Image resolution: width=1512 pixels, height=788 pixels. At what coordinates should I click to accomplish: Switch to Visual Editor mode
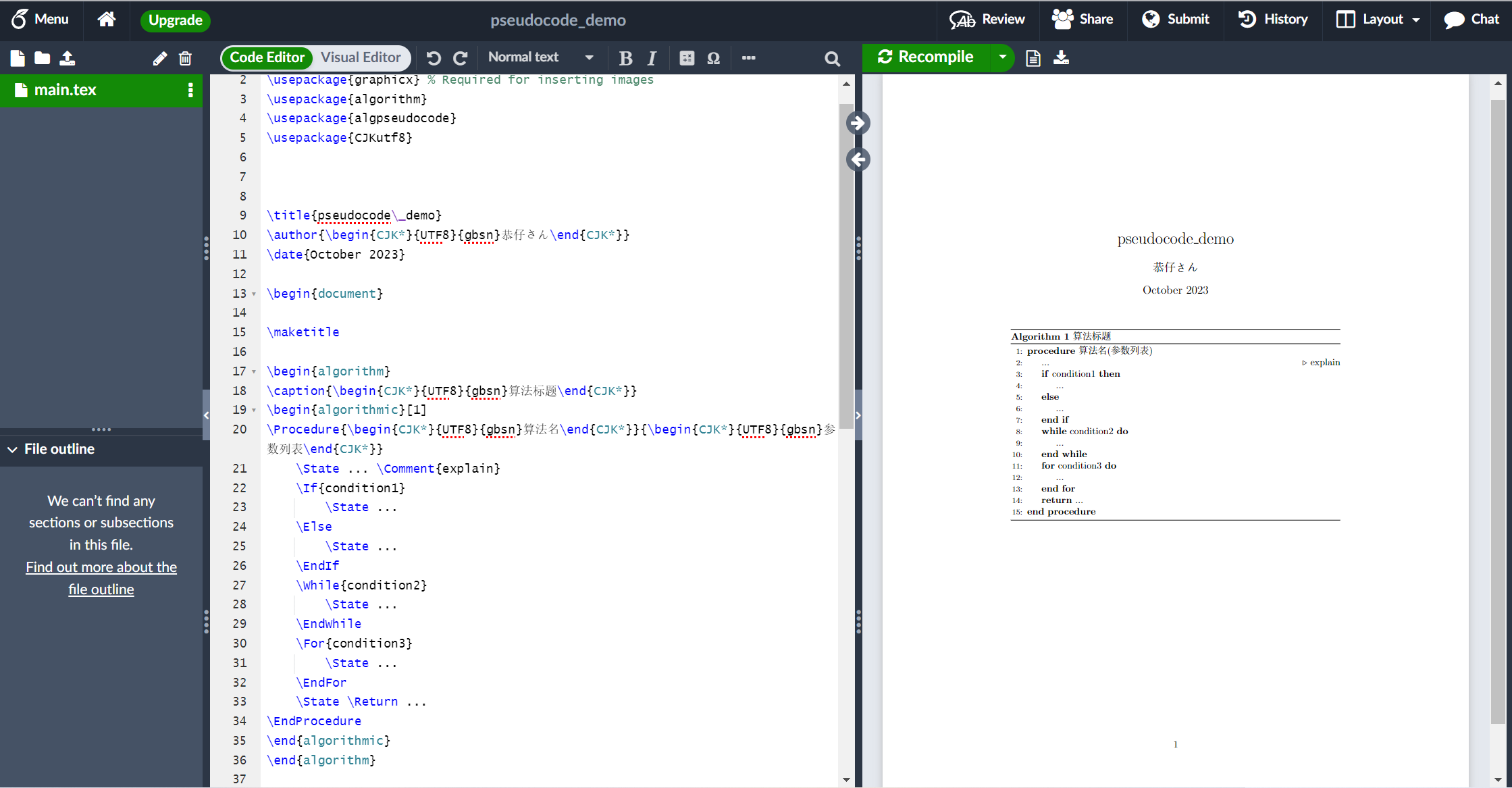[361, 57]
